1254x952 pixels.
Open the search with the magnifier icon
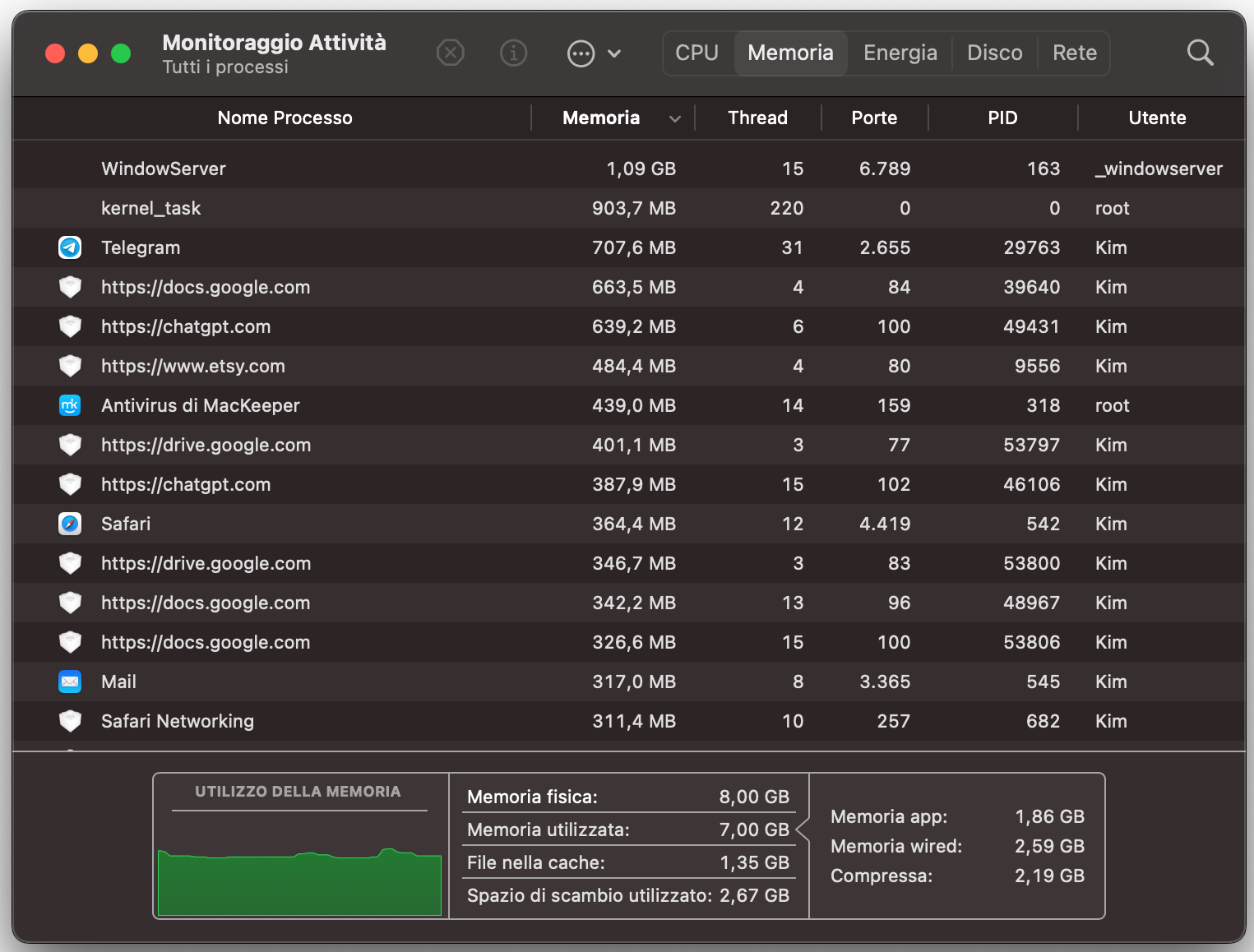(1200, 53)
